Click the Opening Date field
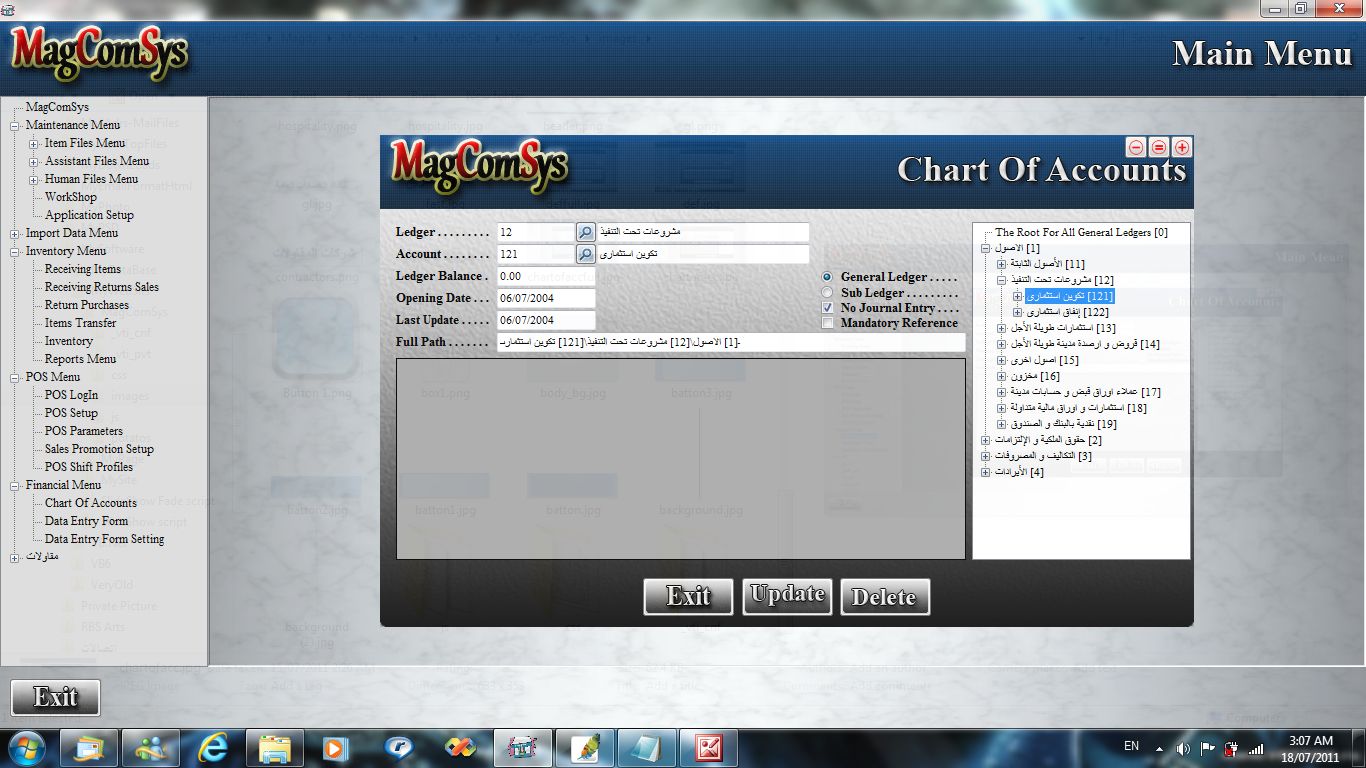The width and height of the screenshot is (1366, 768). [546, 298]
